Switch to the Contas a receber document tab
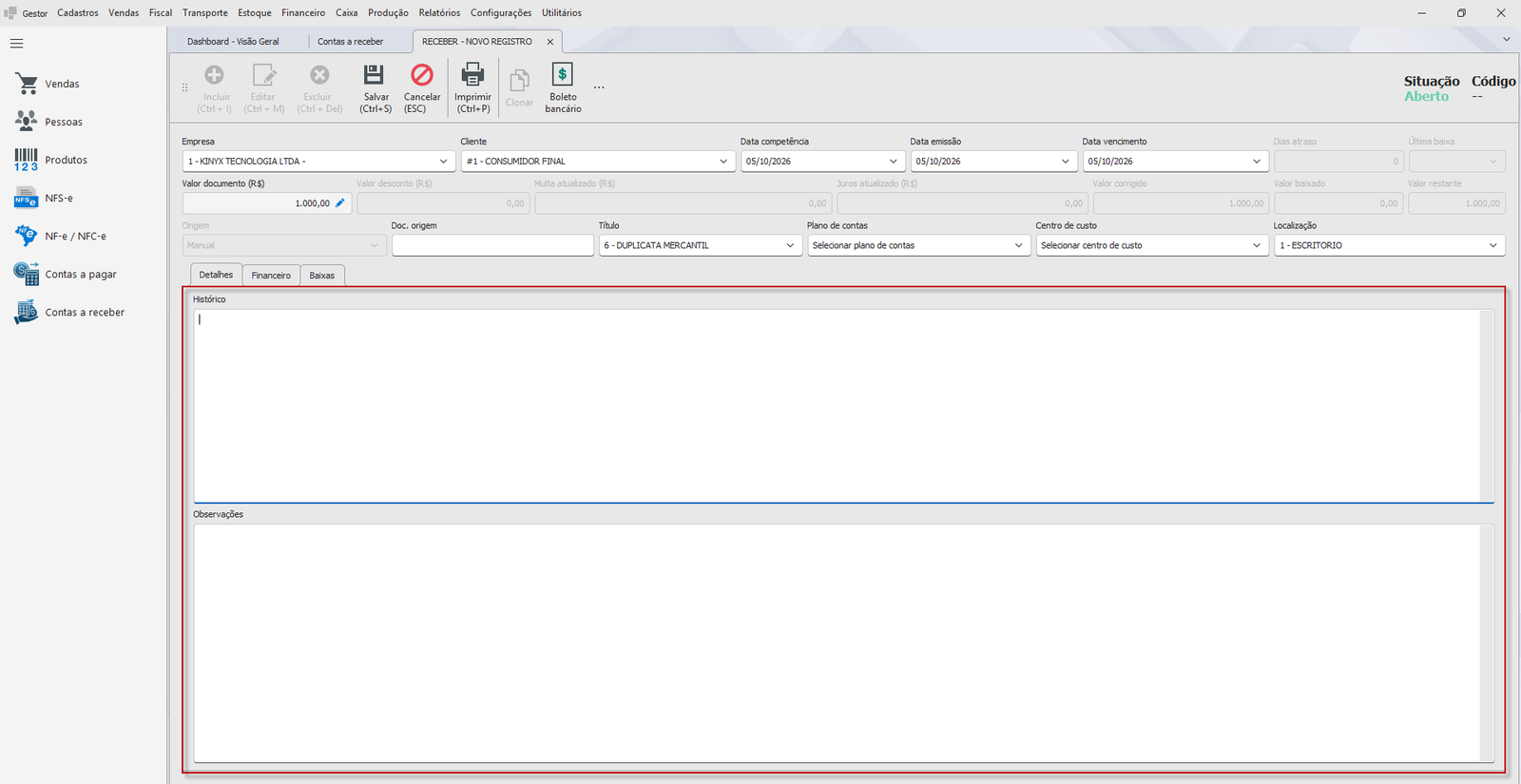Screen dimensions: 1521x784 pos(351,42)
